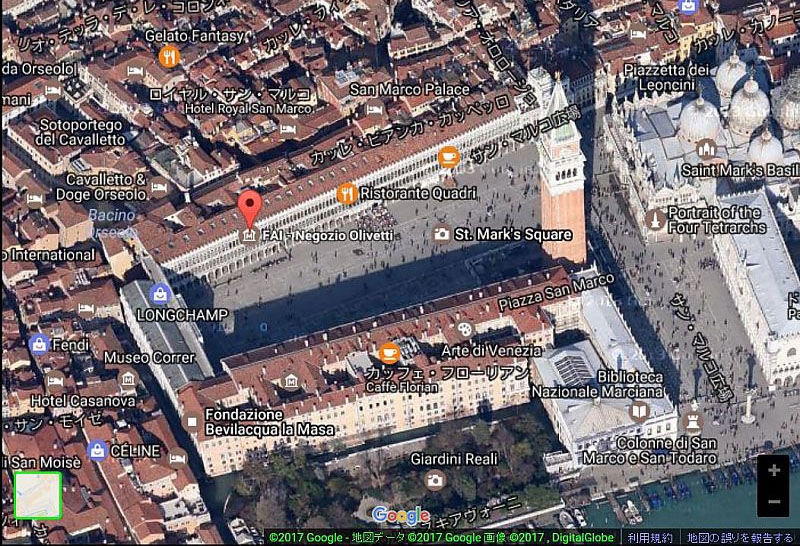Viewport: 800px width, 546px height.
Task: Click the San Marco Palace hotel bed icon
Action: [374, 109]
